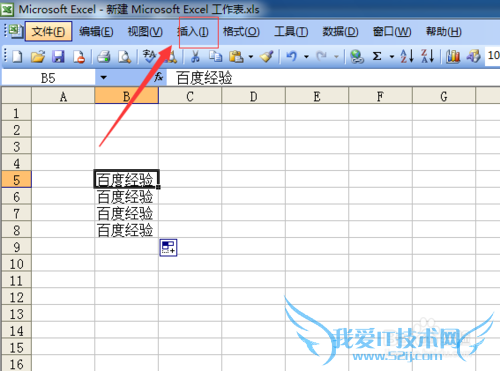Open the 视图(V) menu

coord(145,32)
